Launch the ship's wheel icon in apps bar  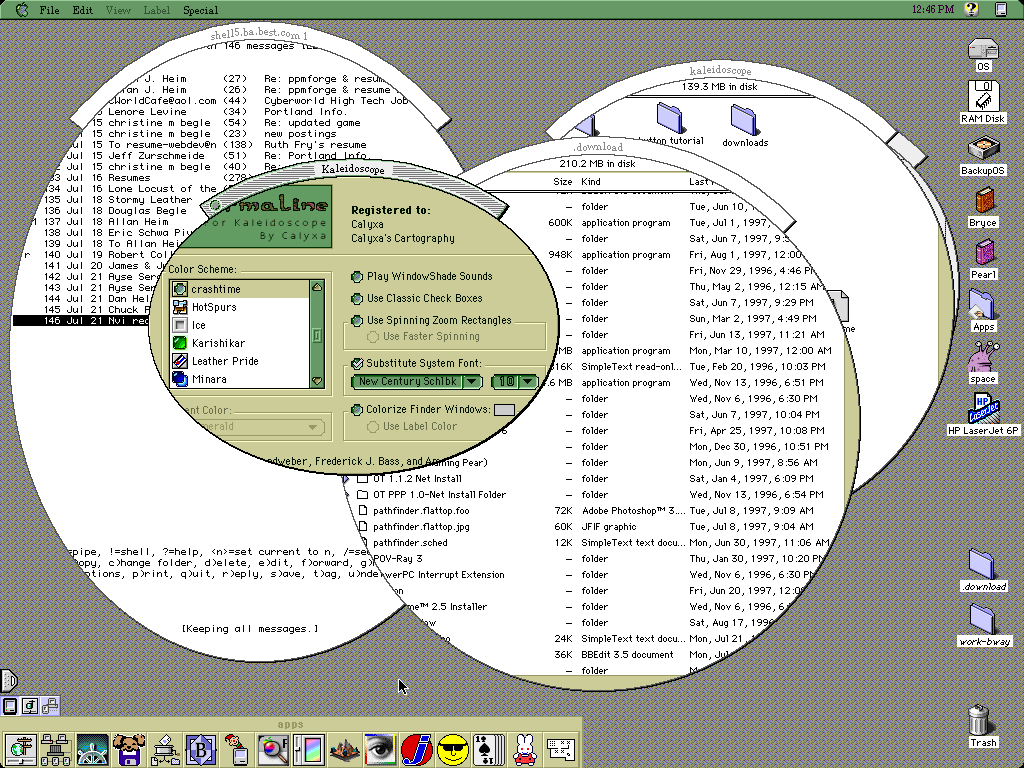point(92,749)
